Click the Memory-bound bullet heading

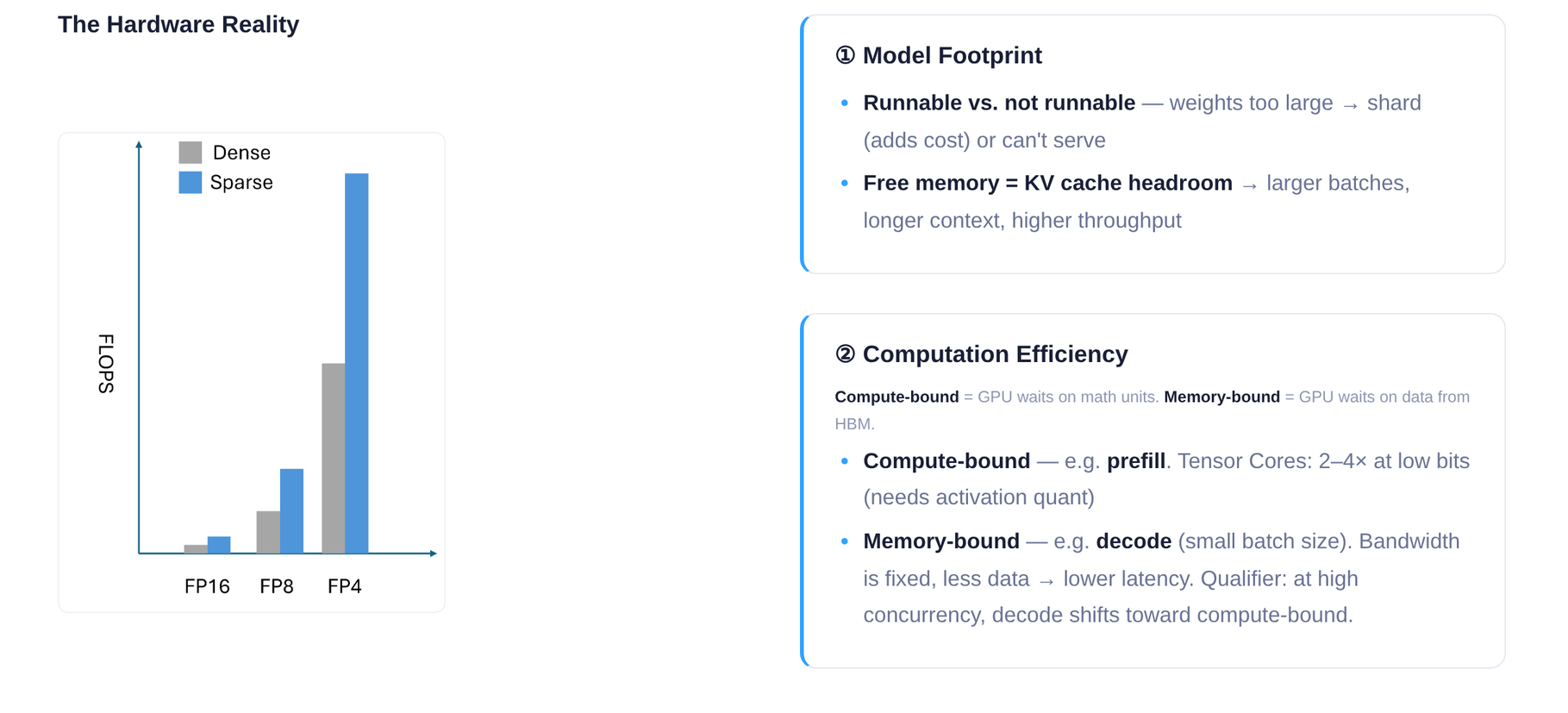click(941, 541)
